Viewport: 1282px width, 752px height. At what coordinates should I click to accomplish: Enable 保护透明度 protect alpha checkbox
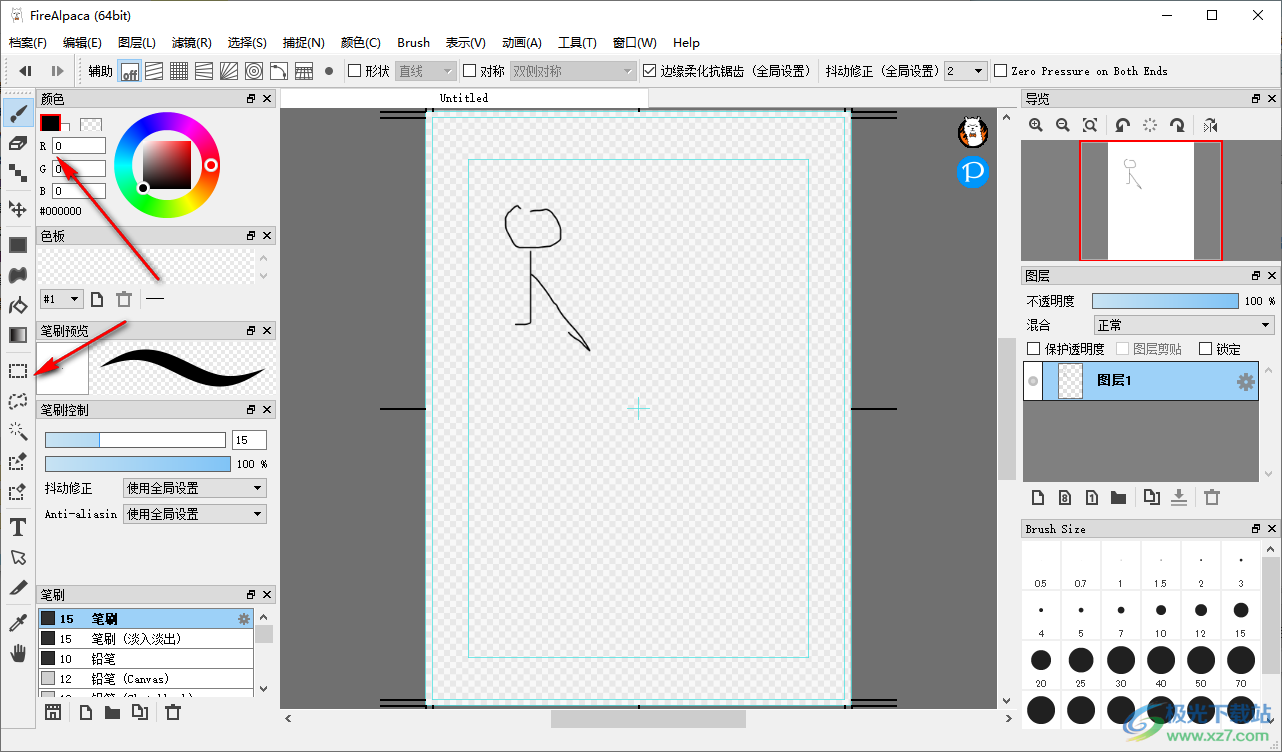(1034, 349)
